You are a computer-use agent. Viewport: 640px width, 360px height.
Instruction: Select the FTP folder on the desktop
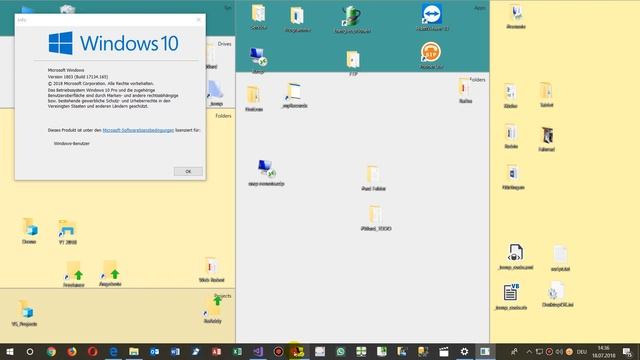353,63
